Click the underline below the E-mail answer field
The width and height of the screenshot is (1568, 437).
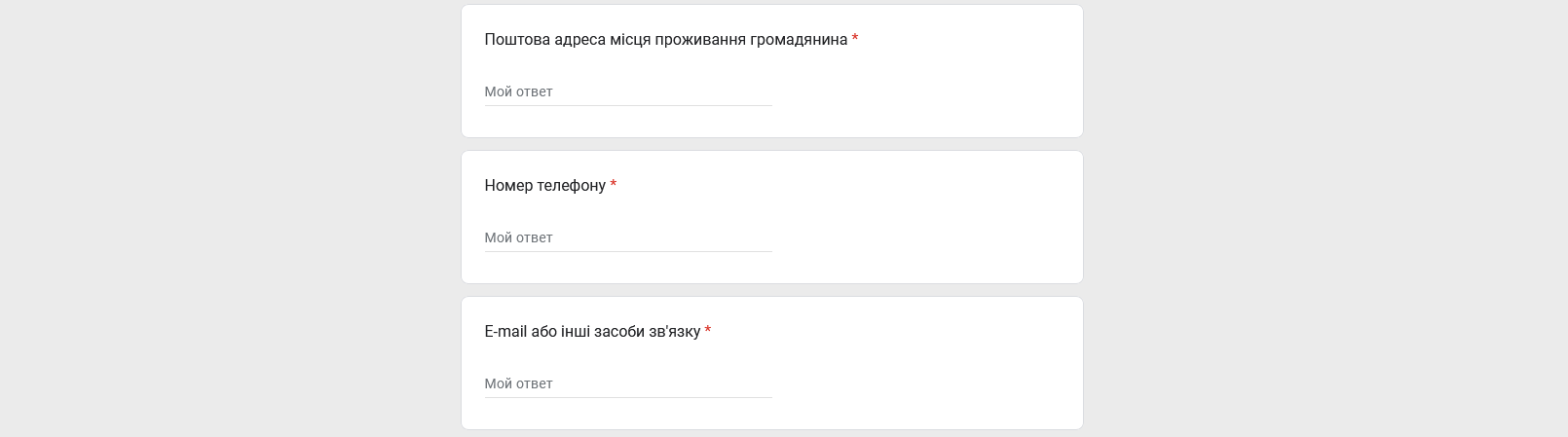(627, 397)
